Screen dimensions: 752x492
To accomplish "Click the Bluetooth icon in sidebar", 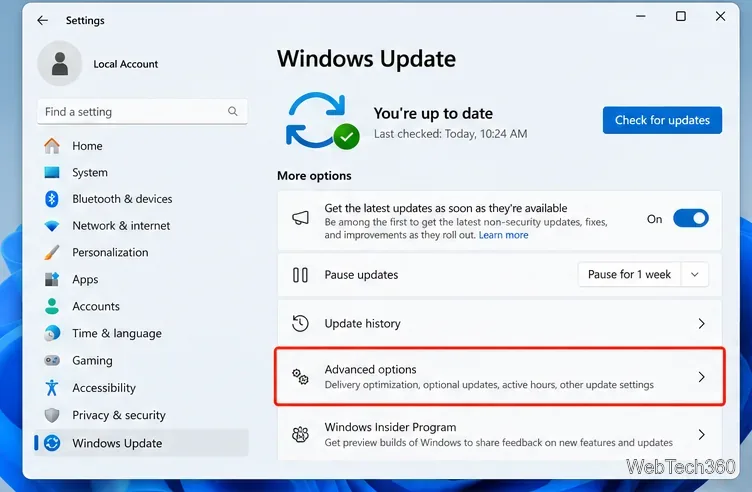I will [x=52, y=199].
